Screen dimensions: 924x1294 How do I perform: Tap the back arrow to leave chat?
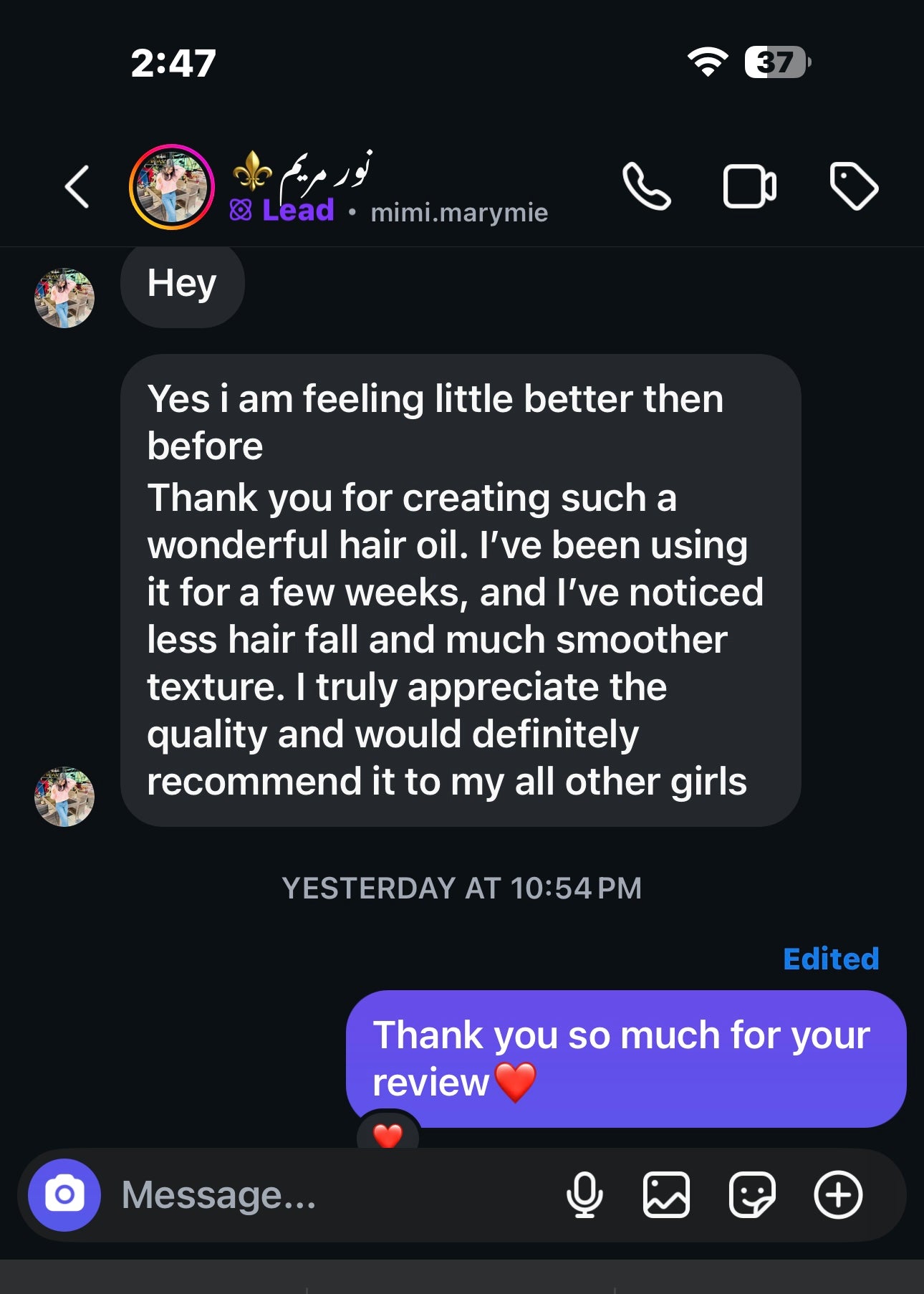point(77,187)
